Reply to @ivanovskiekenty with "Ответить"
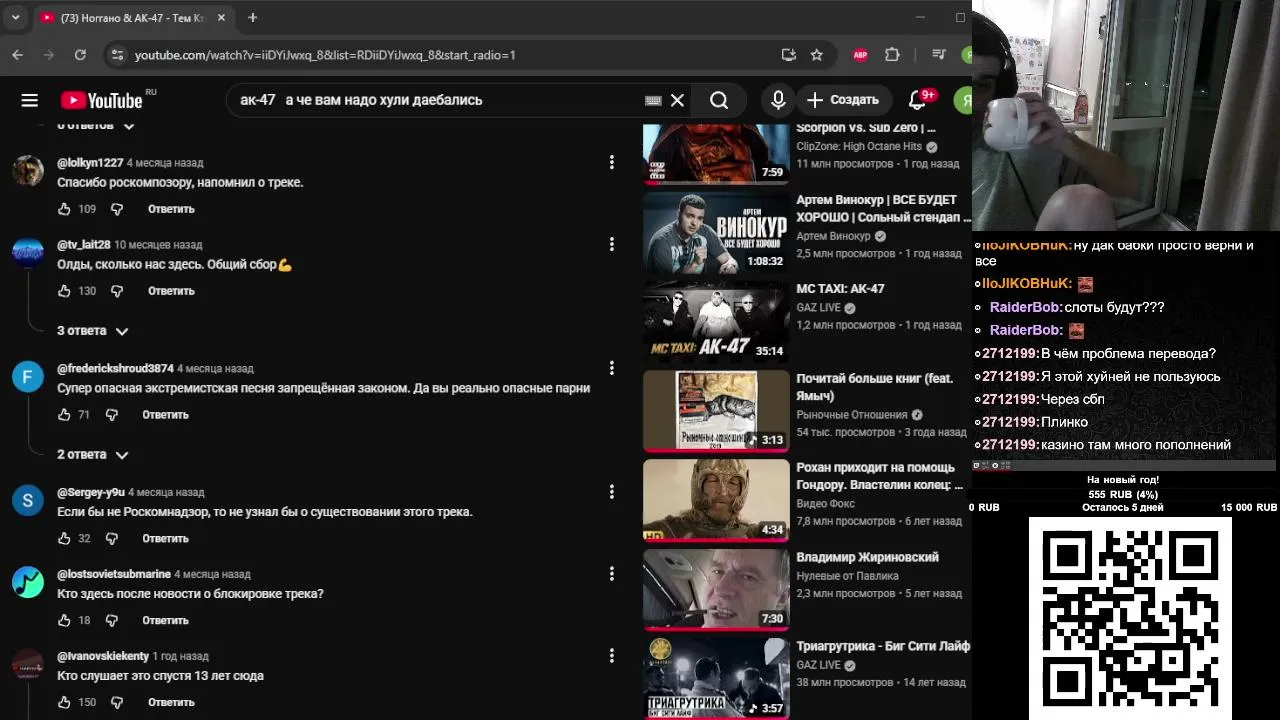 [x=171, y=702]
